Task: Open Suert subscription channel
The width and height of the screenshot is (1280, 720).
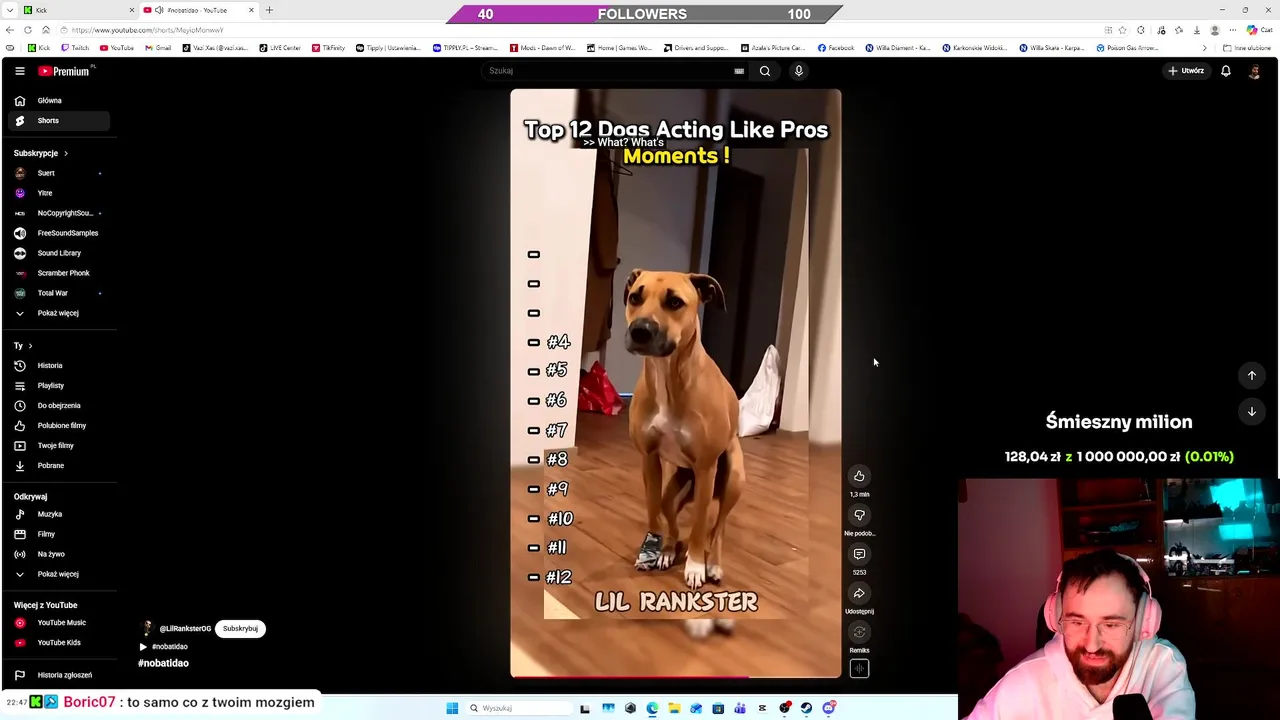Action: [58, 173]
